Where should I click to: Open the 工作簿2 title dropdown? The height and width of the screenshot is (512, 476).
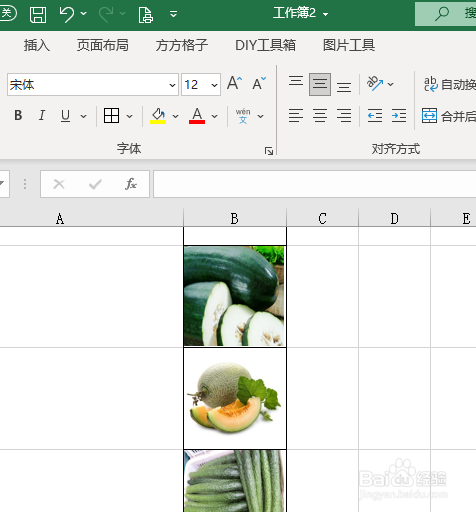[325, 14]
